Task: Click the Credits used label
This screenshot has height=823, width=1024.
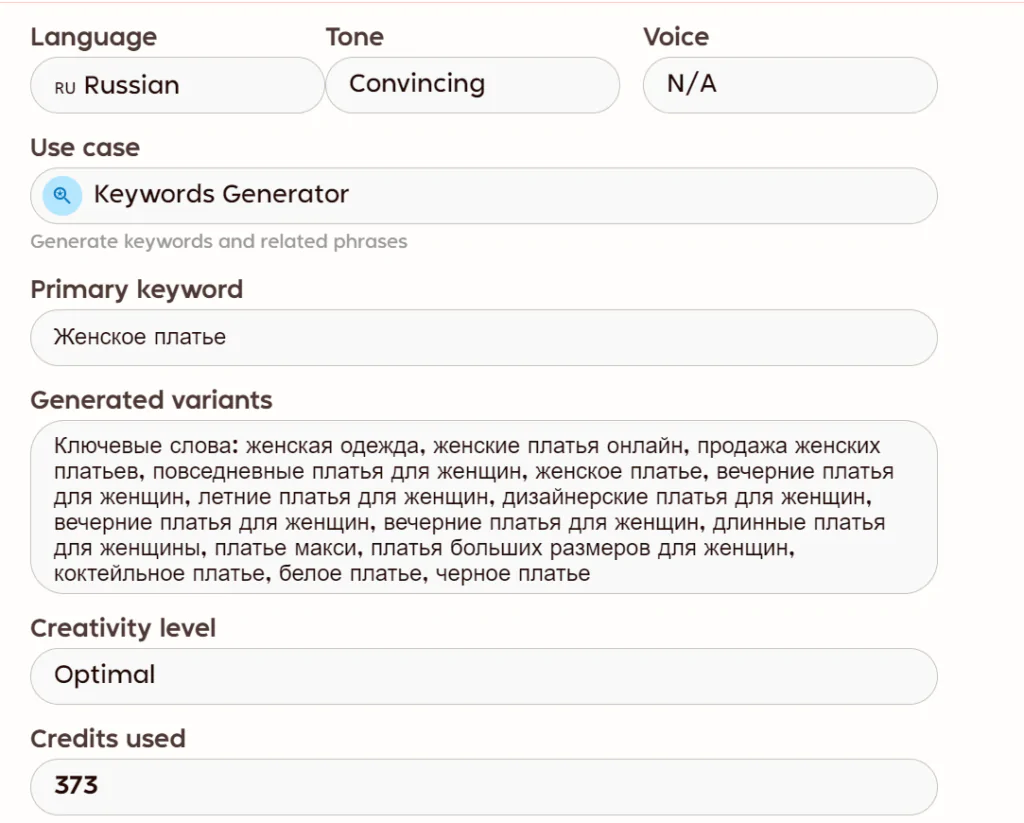Action: 108,738
